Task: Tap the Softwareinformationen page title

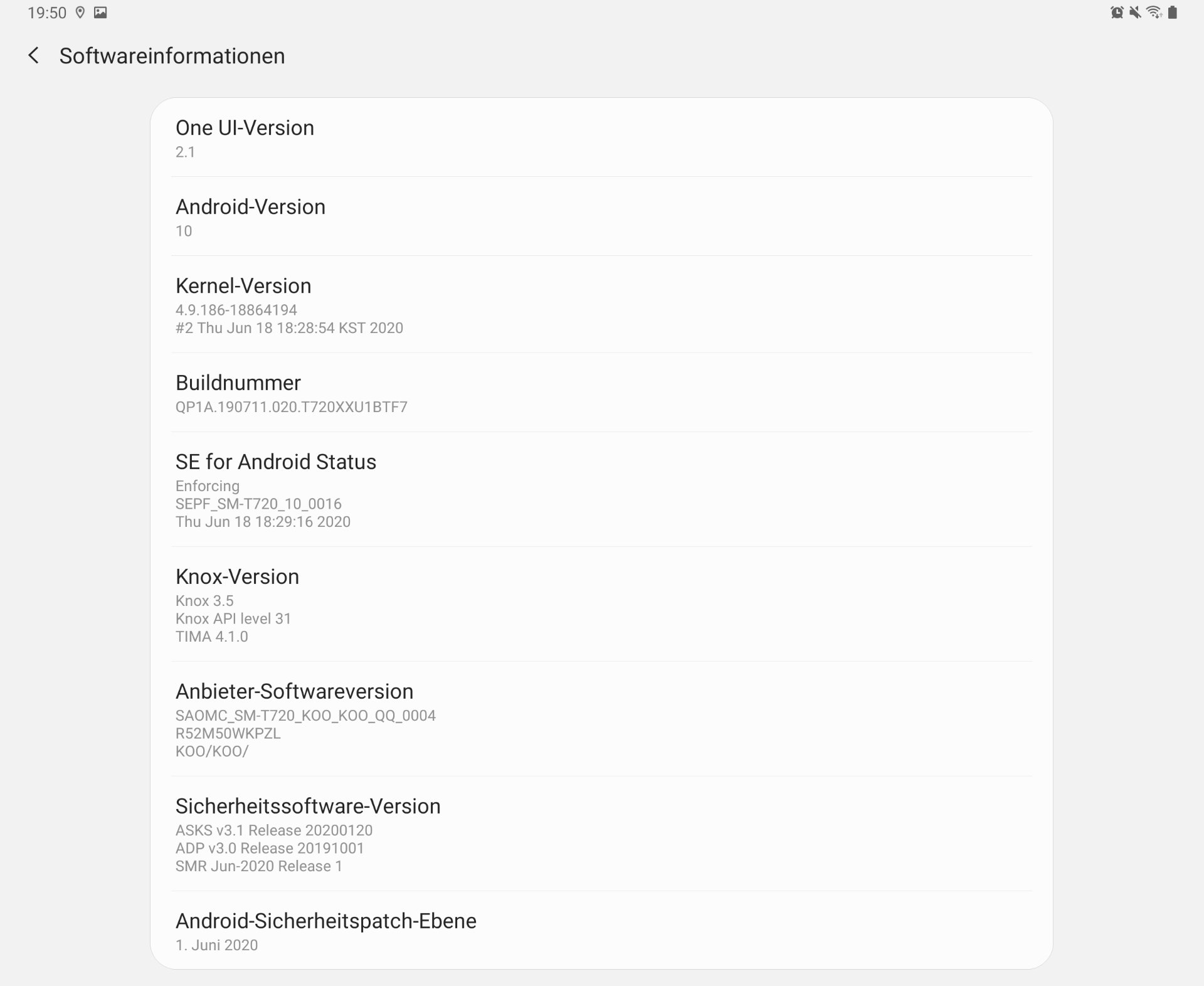Action: [172, 56]
